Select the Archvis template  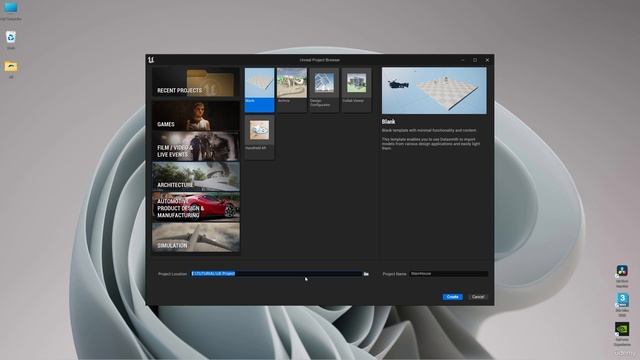pyautogui.click(x=291, y=90)
